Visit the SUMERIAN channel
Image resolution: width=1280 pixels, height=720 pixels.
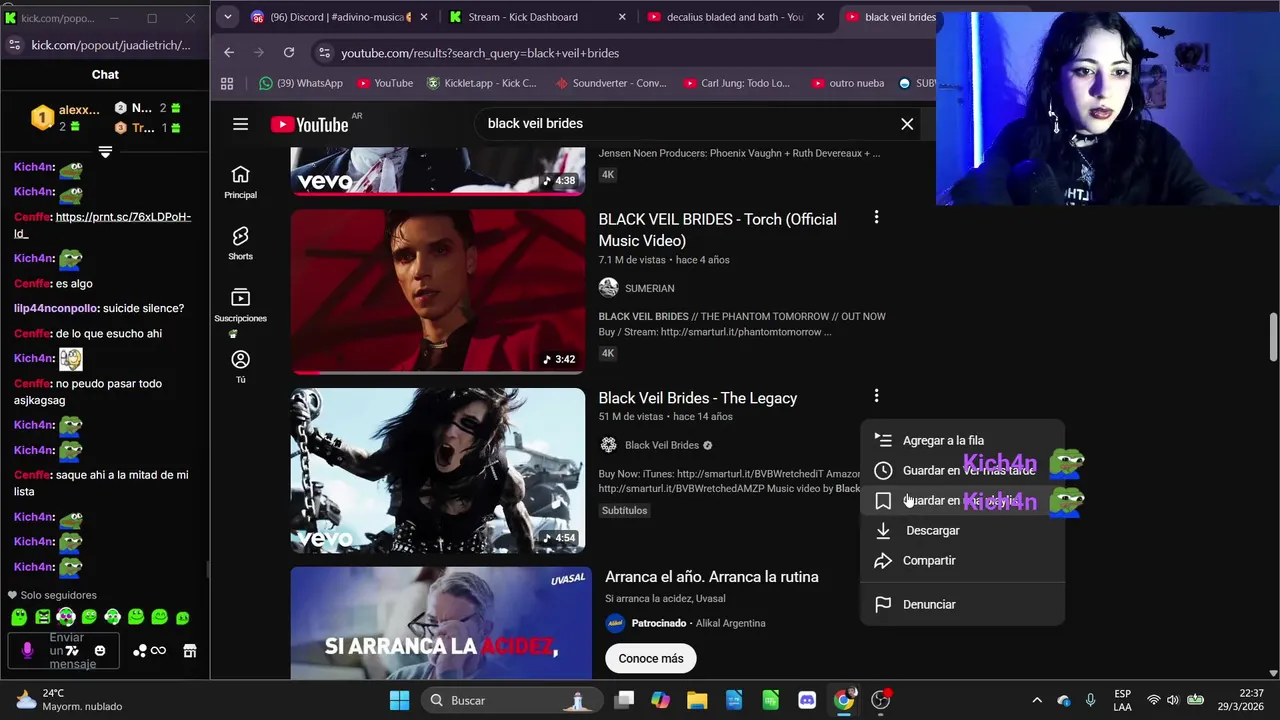click(649, 288)
